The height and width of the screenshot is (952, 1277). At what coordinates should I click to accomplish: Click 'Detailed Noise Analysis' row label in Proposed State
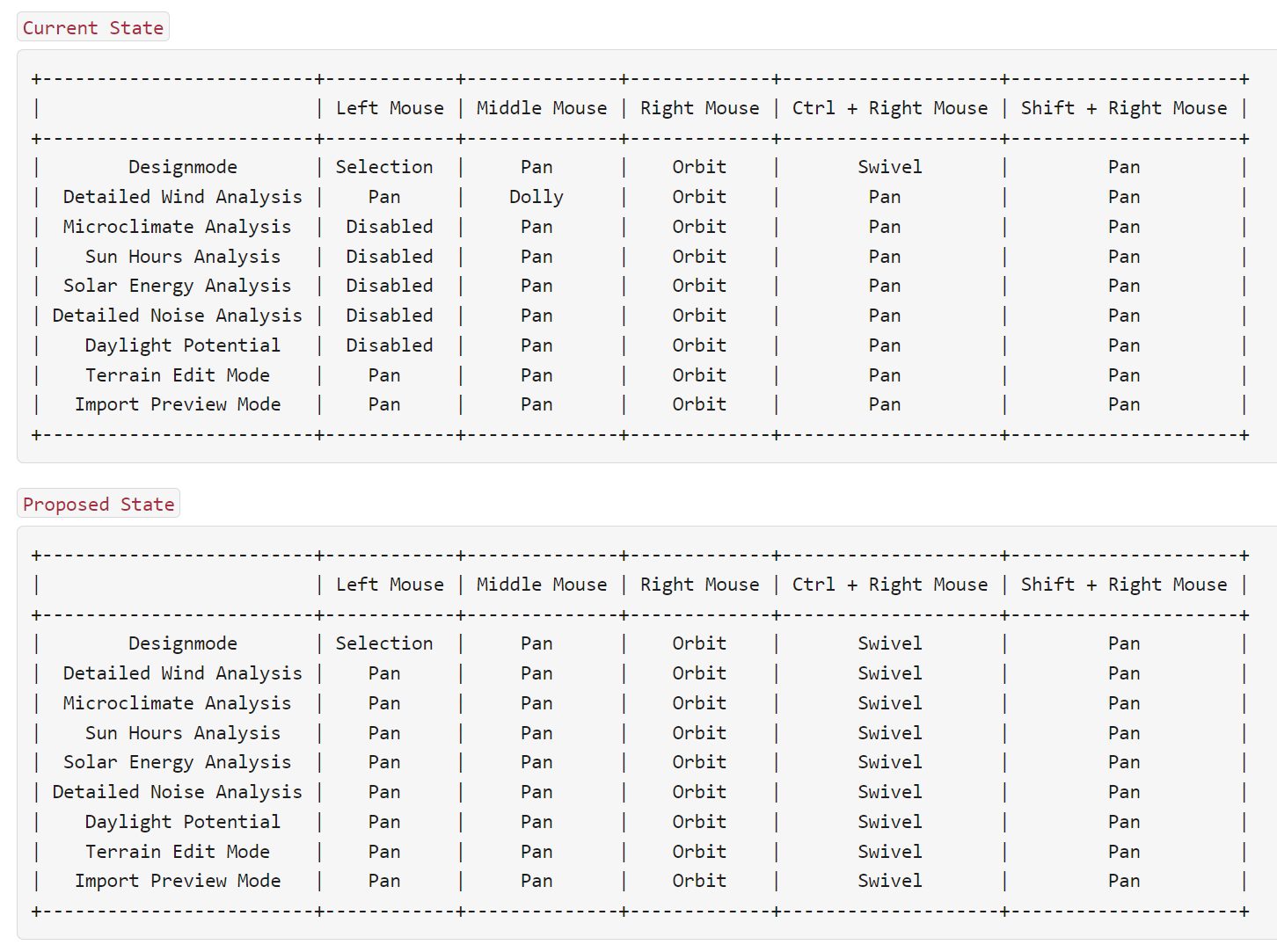pyautogui.click(x=177, y=792)
